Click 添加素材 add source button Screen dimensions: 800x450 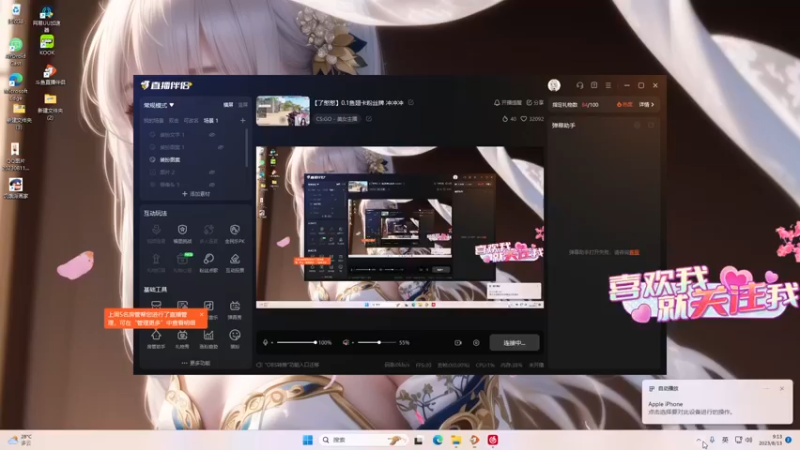click(196, 194)
